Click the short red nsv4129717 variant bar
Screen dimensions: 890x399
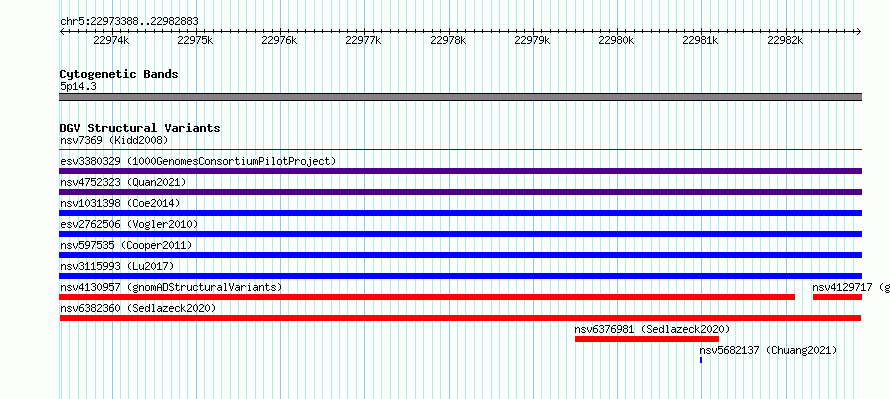point(837,297)
